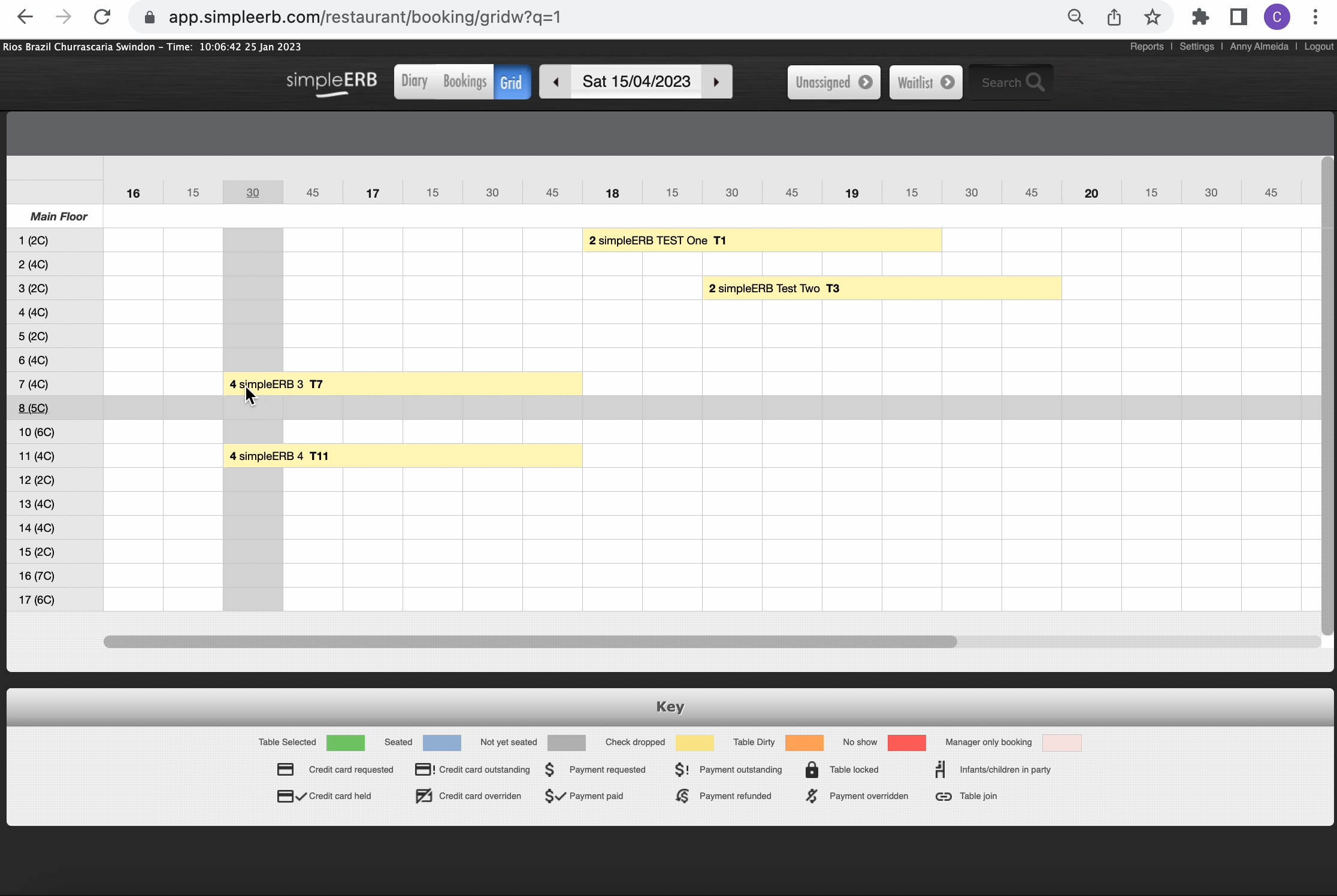The width and height of the screenshot is (1337, 896).
Task: Open the Reports page
Action: [x=1147, y=46]
